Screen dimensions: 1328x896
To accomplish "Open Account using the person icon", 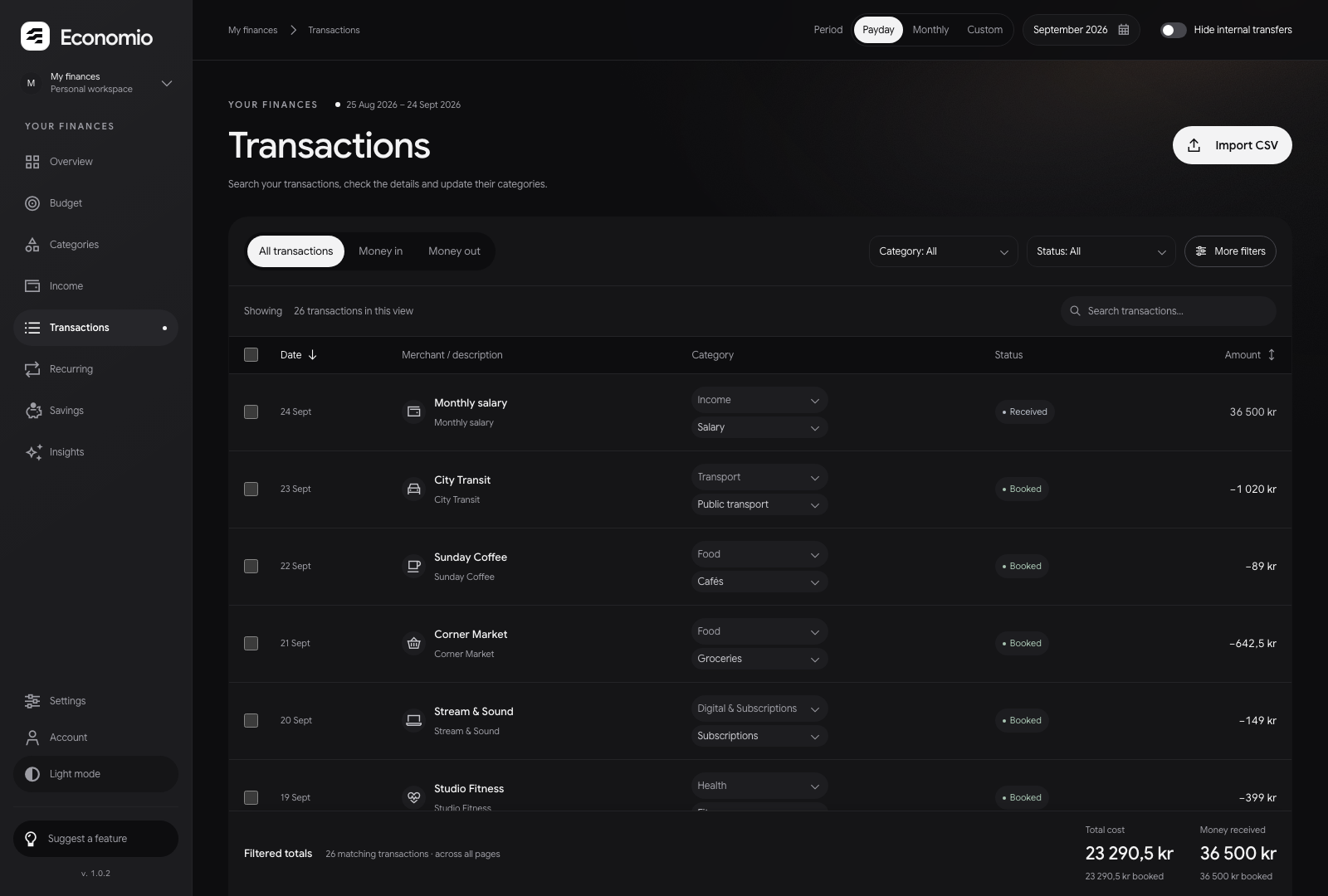I will [32, 738].
